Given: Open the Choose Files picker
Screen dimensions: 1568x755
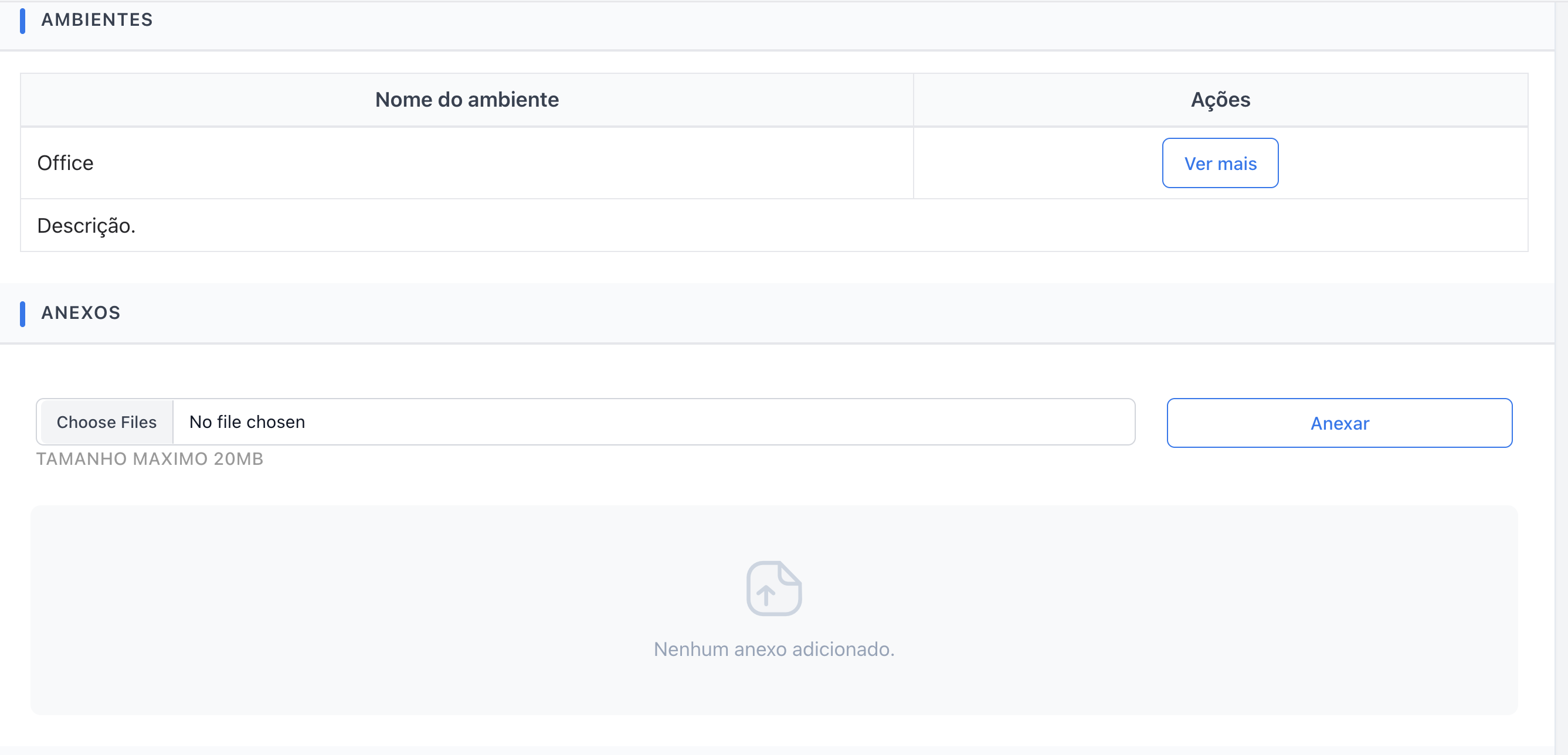Looking at the screenshot, I should pyautogui.click(x=107, y=421).
